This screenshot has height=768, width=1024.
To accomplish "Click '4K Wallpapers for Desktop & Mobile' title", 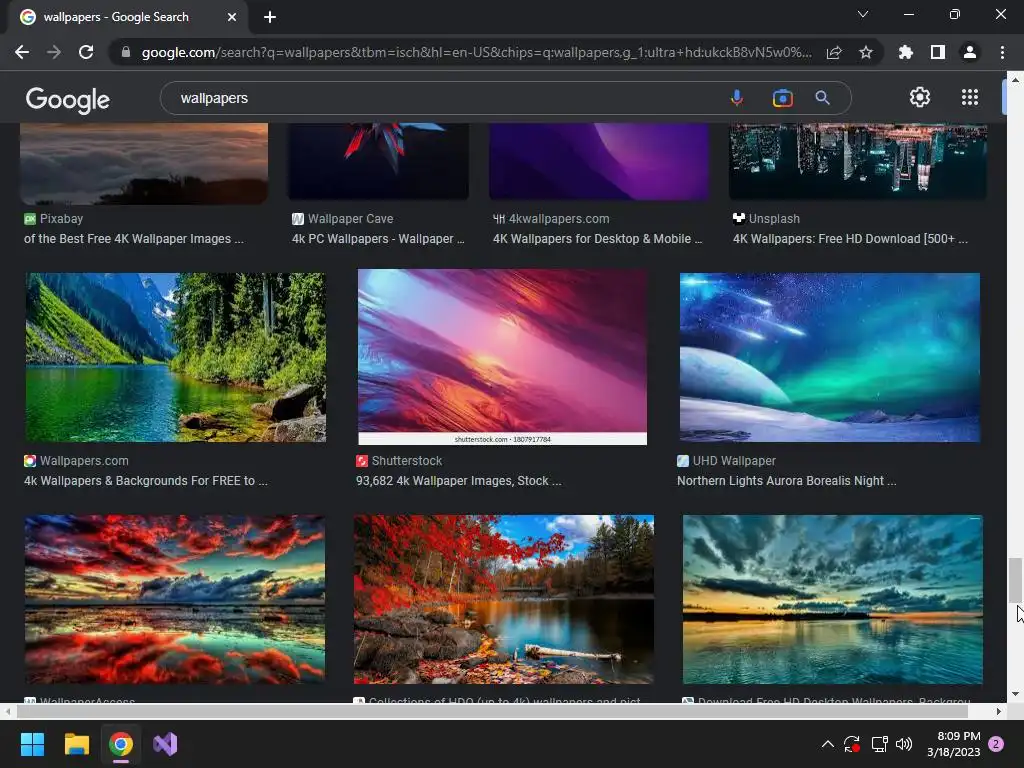I will click(x=598, y=239).
